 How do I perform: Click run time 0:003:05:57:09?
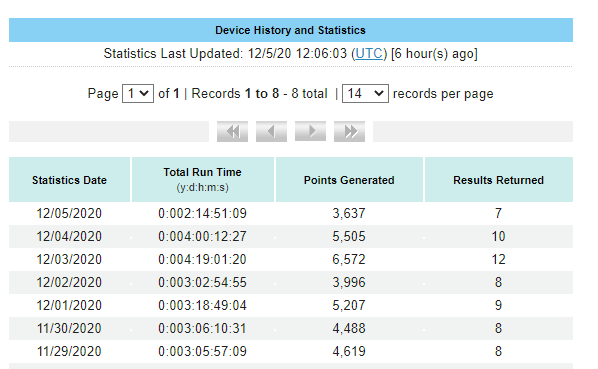pos(203,351)
